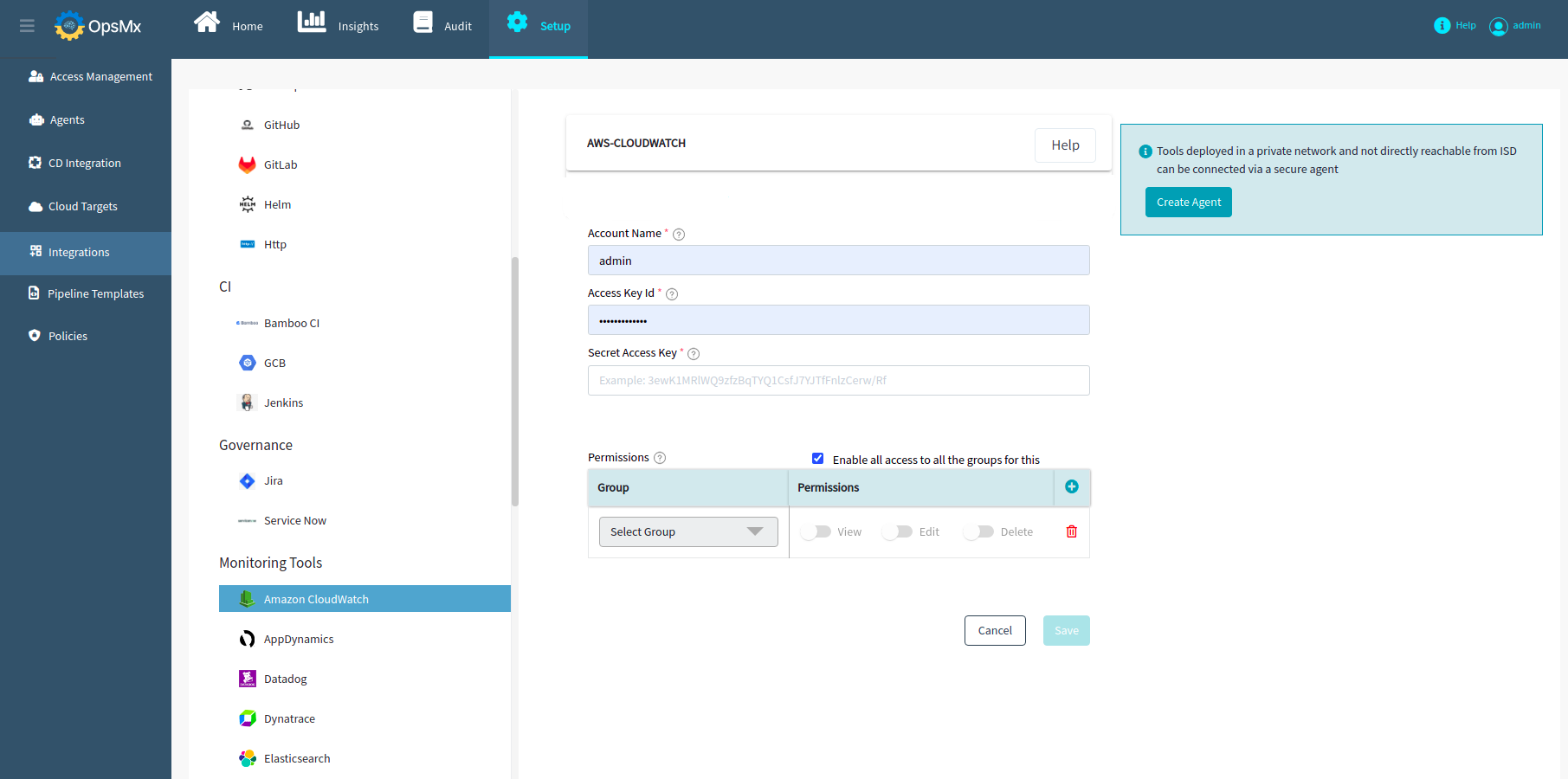This screenshot has height=779, width=1568.
Task: Toggle the Edit permission switch
Action: (898, 531)
